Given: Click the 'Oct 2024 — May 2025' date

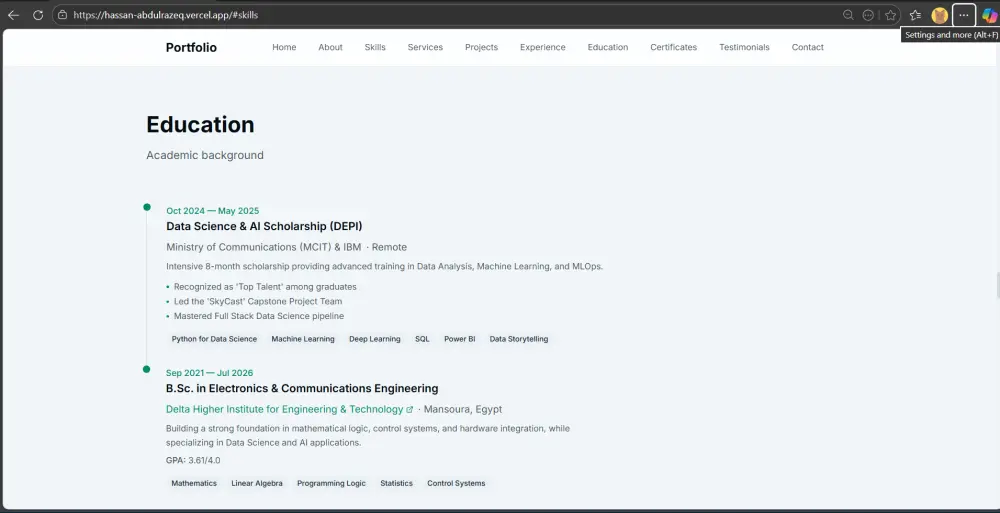Looking at the screenshot, I should tap(212, 211).
